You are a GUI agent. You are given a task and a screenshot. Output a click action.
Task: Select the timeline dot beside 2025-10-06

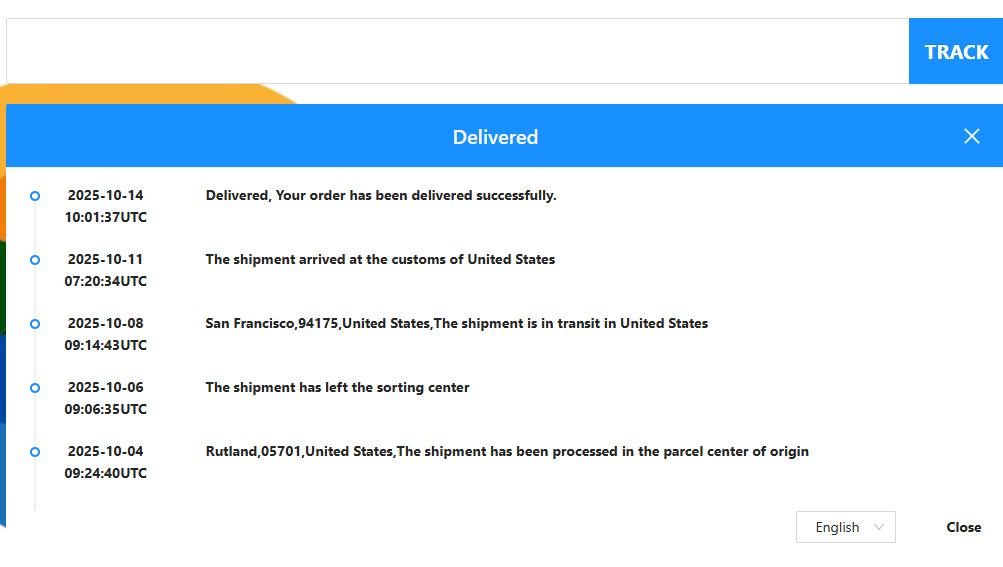click(x=35, y=388)
